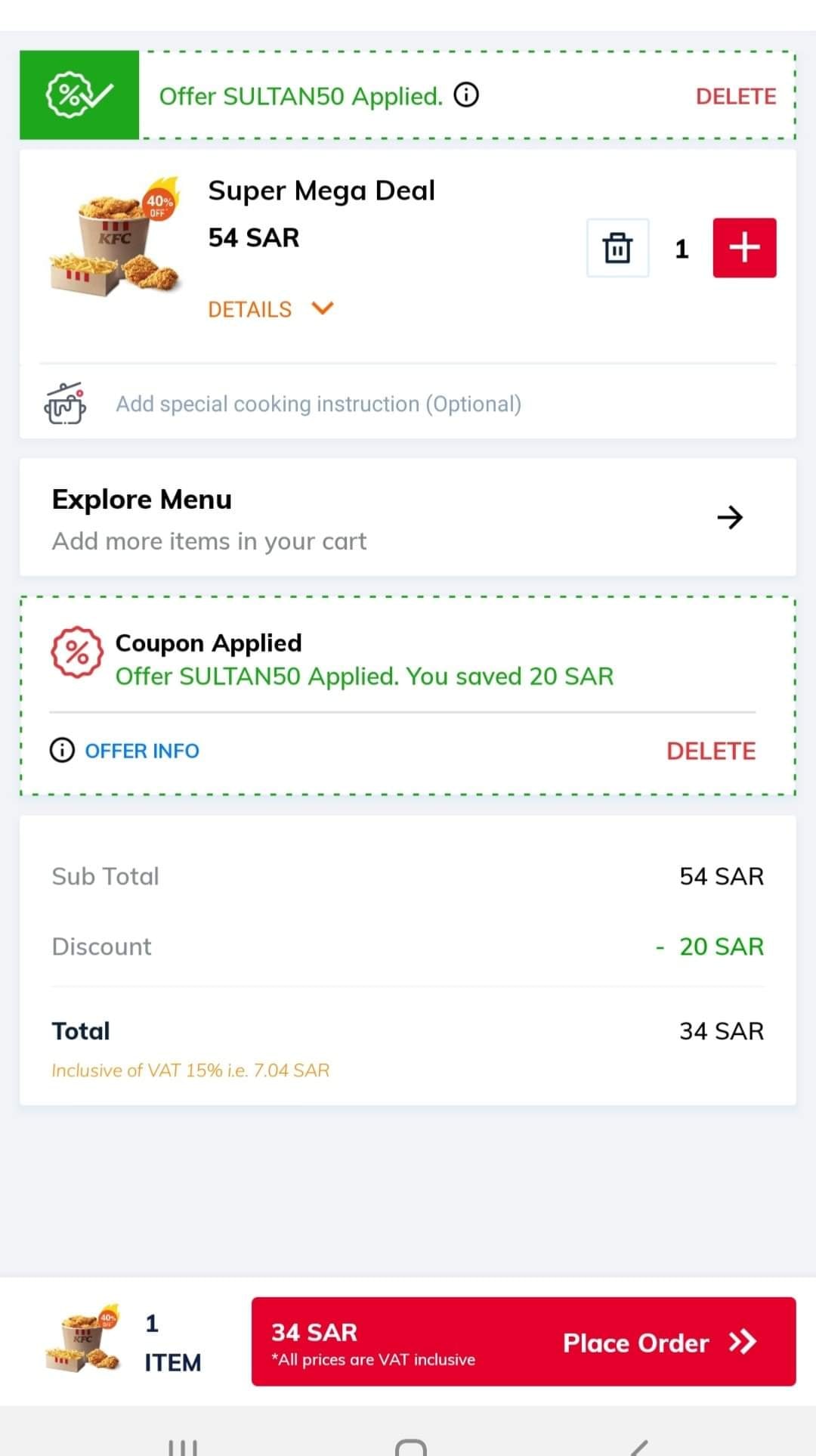Screen dimensions: 816x1456
Task: Tap the cooking pot instruction icon
Action: coord(65,403)
